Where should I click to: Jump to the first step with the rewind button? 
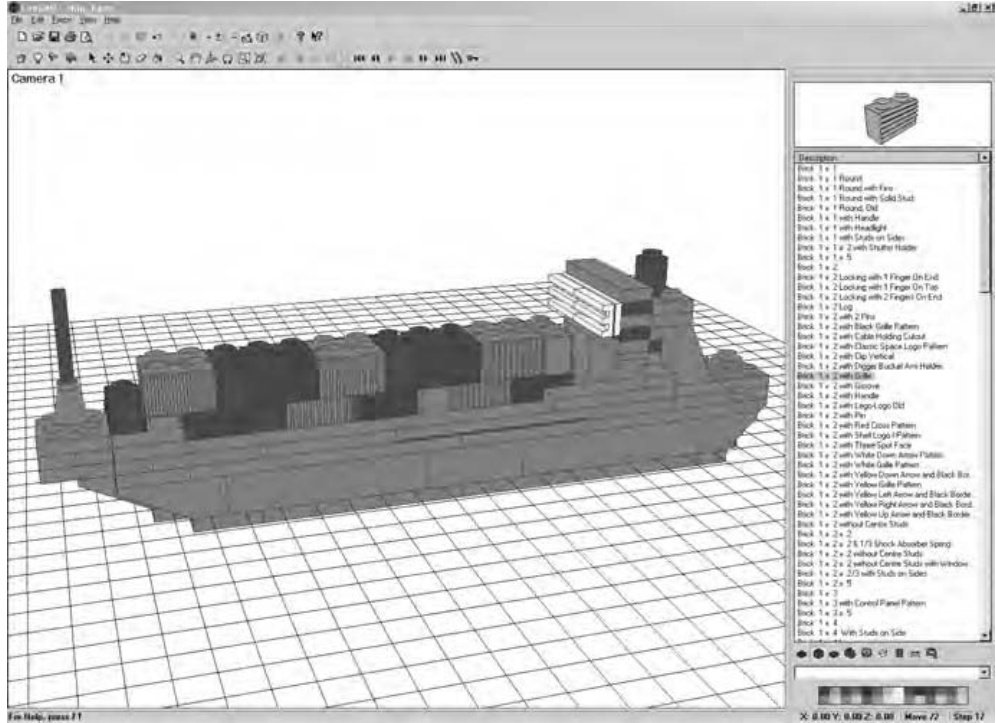(x=358, y=58)
